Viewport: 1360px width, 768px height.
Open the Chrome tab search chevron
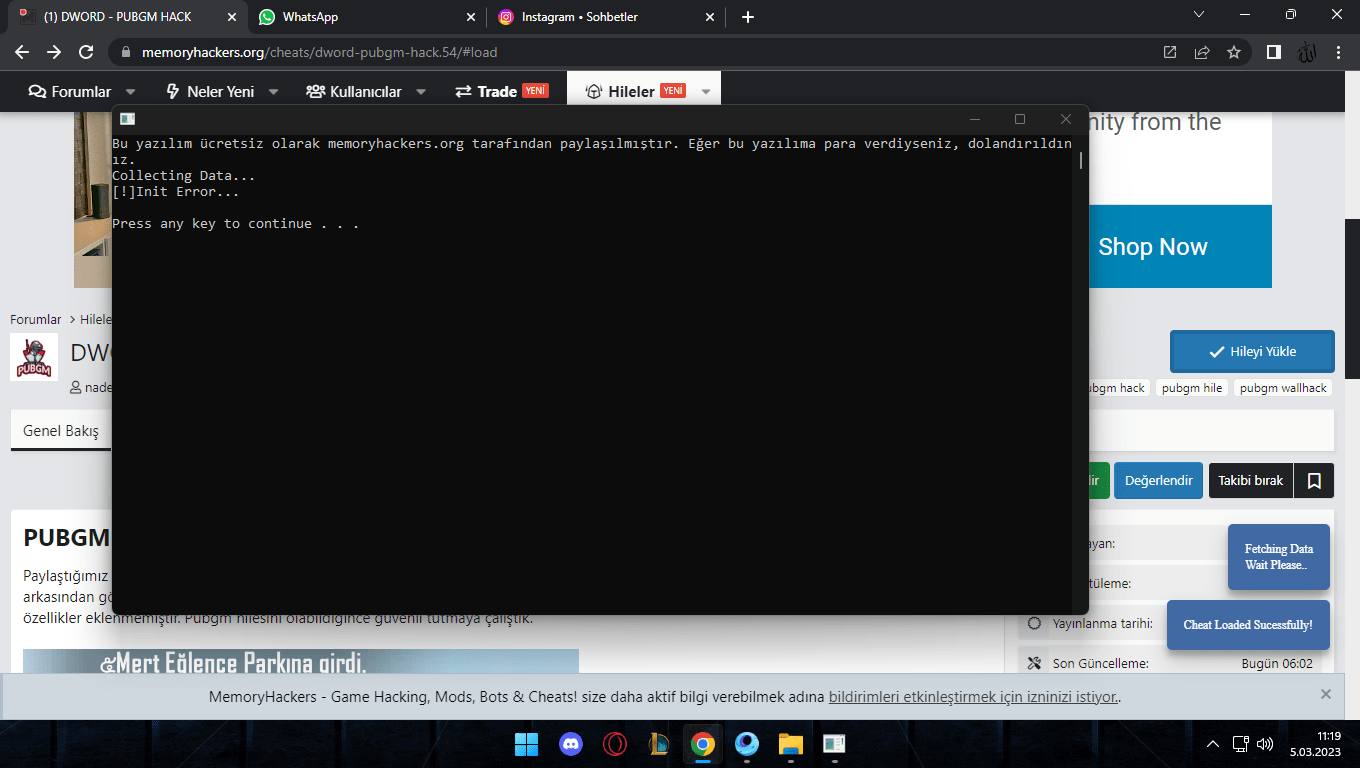point(1201,14)
